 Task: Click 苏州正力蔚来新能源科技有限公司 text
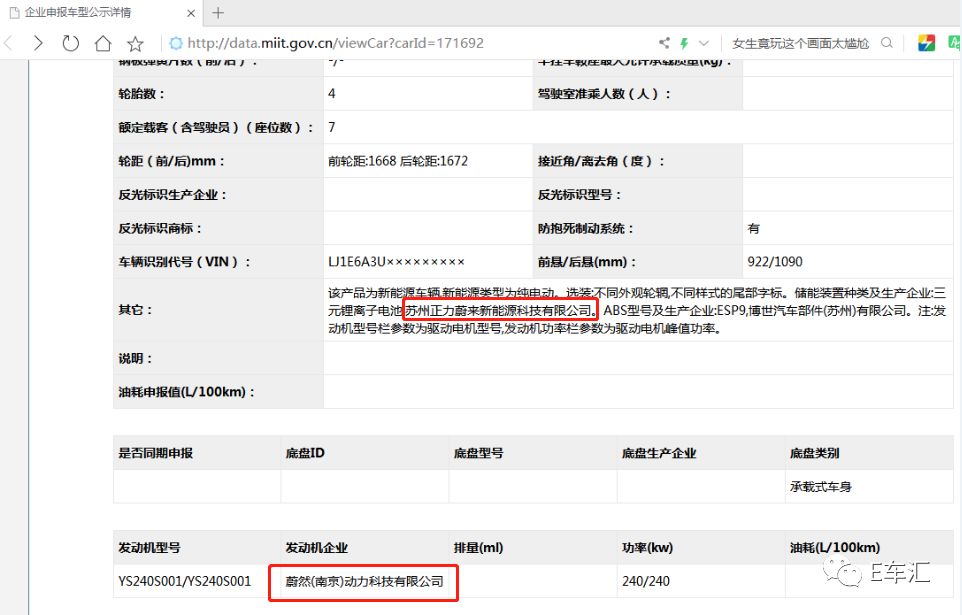tap(501, 311)
